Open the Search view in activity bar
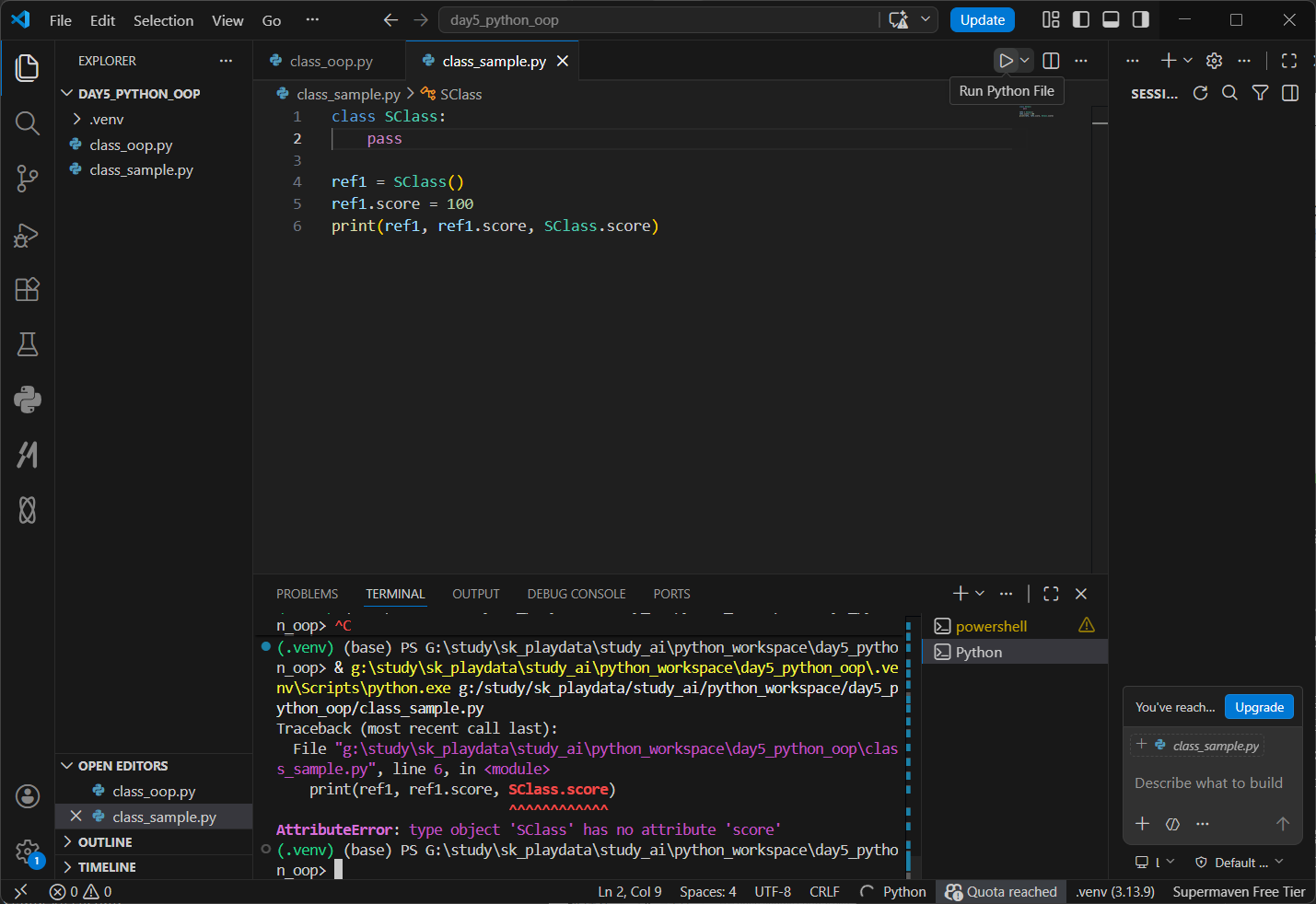Screen dimensions: 1316x904 click(28, 123)
